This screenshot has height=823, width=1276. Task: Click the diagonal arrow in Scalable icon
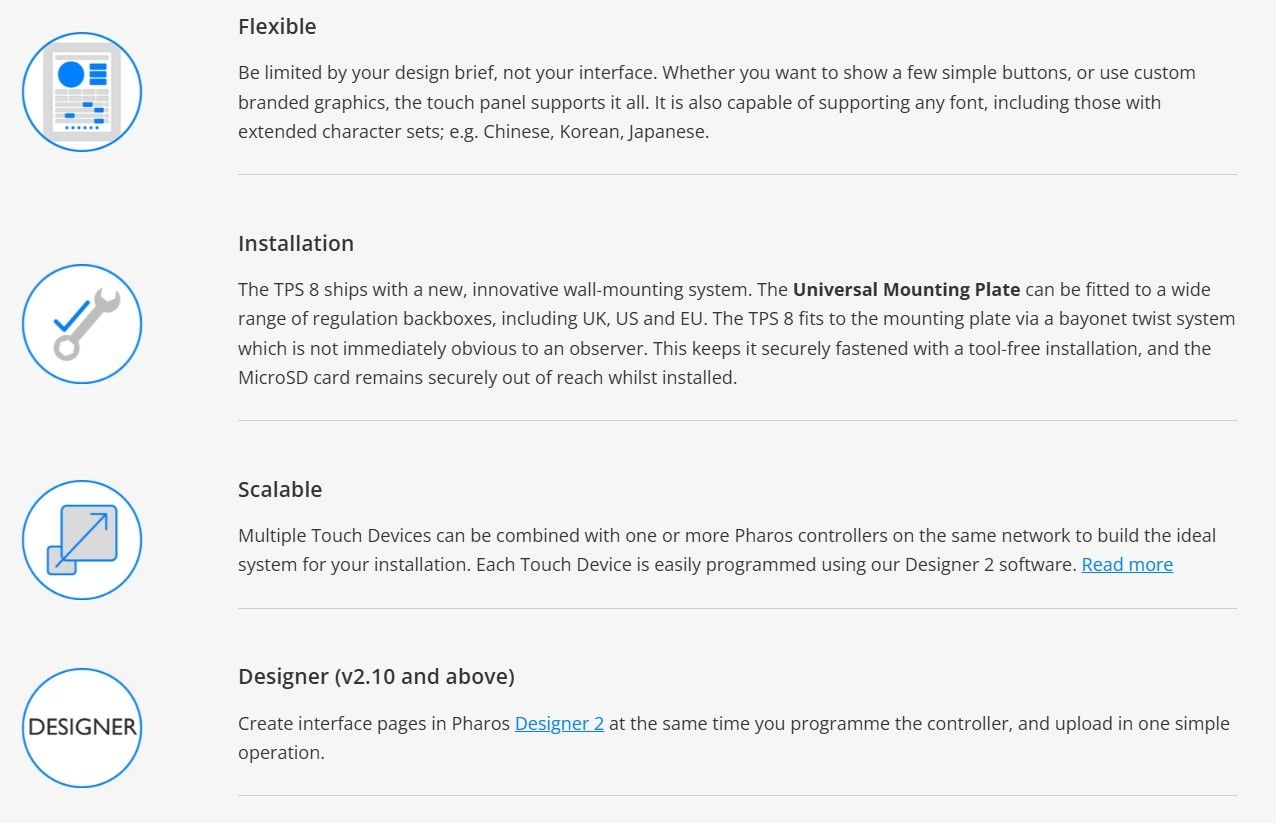click(86, 537)
